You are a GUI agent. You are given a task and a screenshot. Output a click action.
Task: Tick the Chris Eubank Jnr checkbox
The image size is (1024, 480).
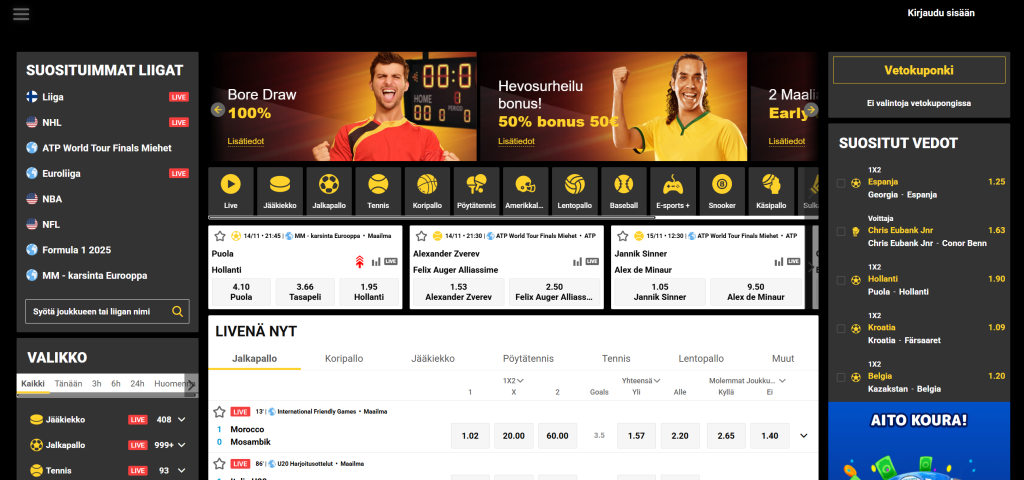coord(841,231)
